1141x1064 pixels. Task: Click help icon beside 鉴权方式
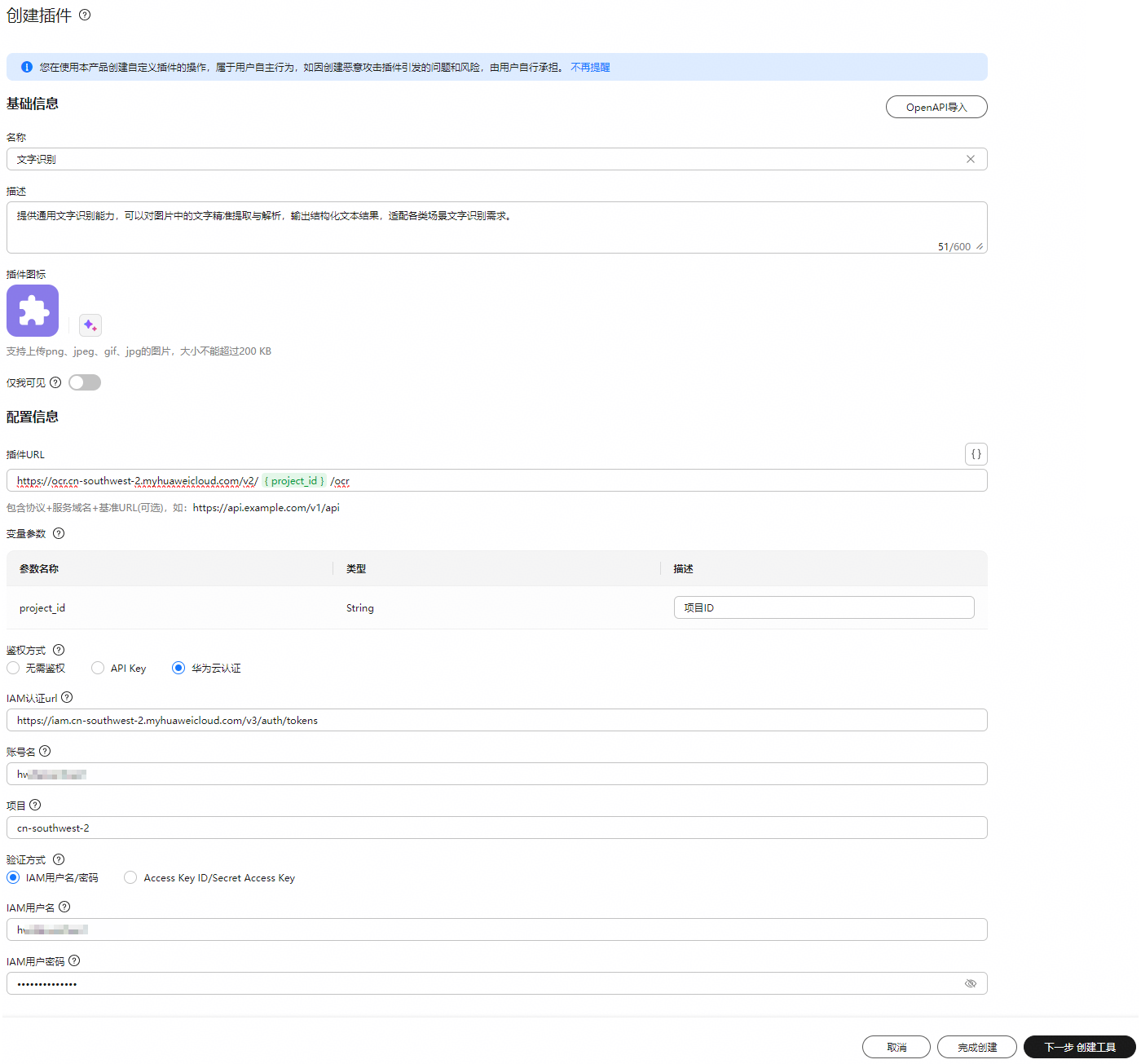click(x=59, y=650)
